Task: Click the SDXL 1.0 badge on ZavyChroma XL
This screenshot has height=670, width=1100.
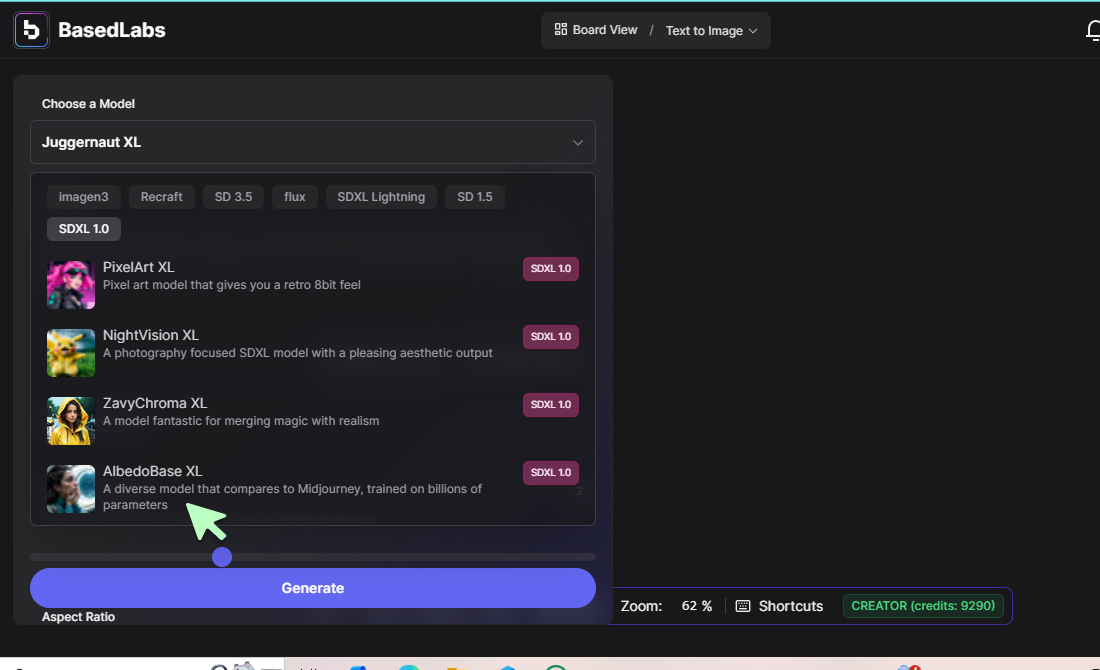Action: 551,405
